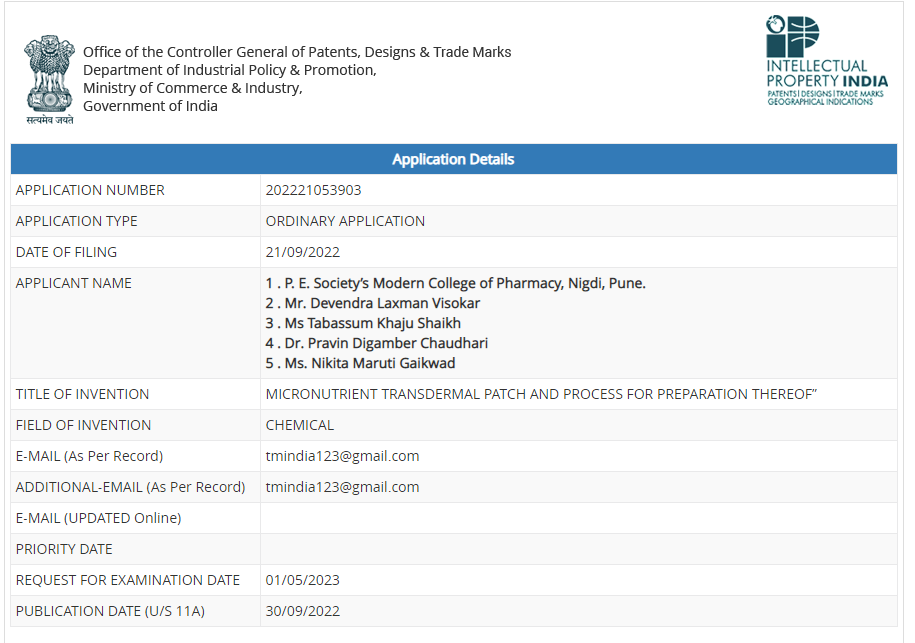
Task: Click the PUBLICATION DATE (U/S 11A) label
Action: 110,611
